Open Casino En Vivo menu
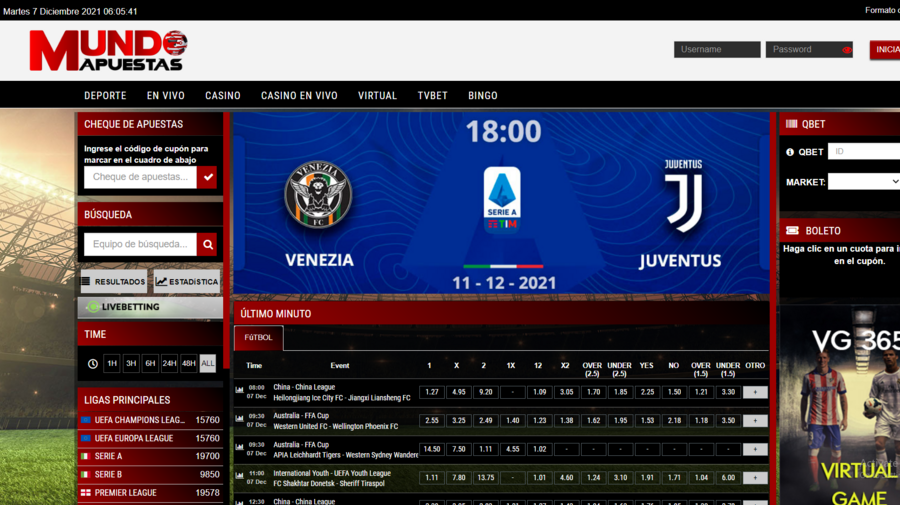The image size is (900, 505). click(299, 96)
